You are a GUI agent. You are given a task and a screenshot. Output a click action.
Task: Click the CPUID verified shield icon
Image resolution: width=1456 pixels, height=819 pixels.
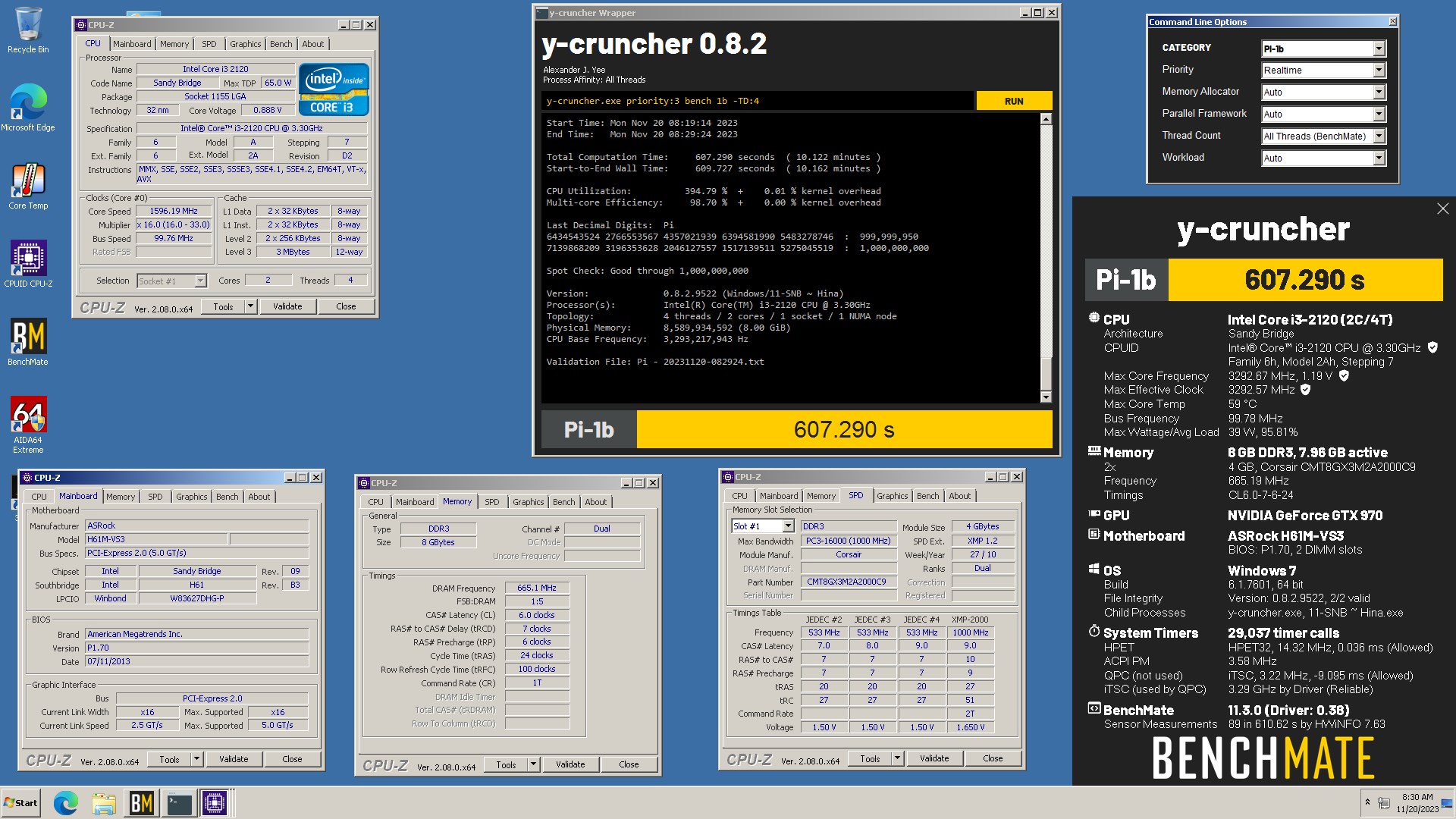1432,347
